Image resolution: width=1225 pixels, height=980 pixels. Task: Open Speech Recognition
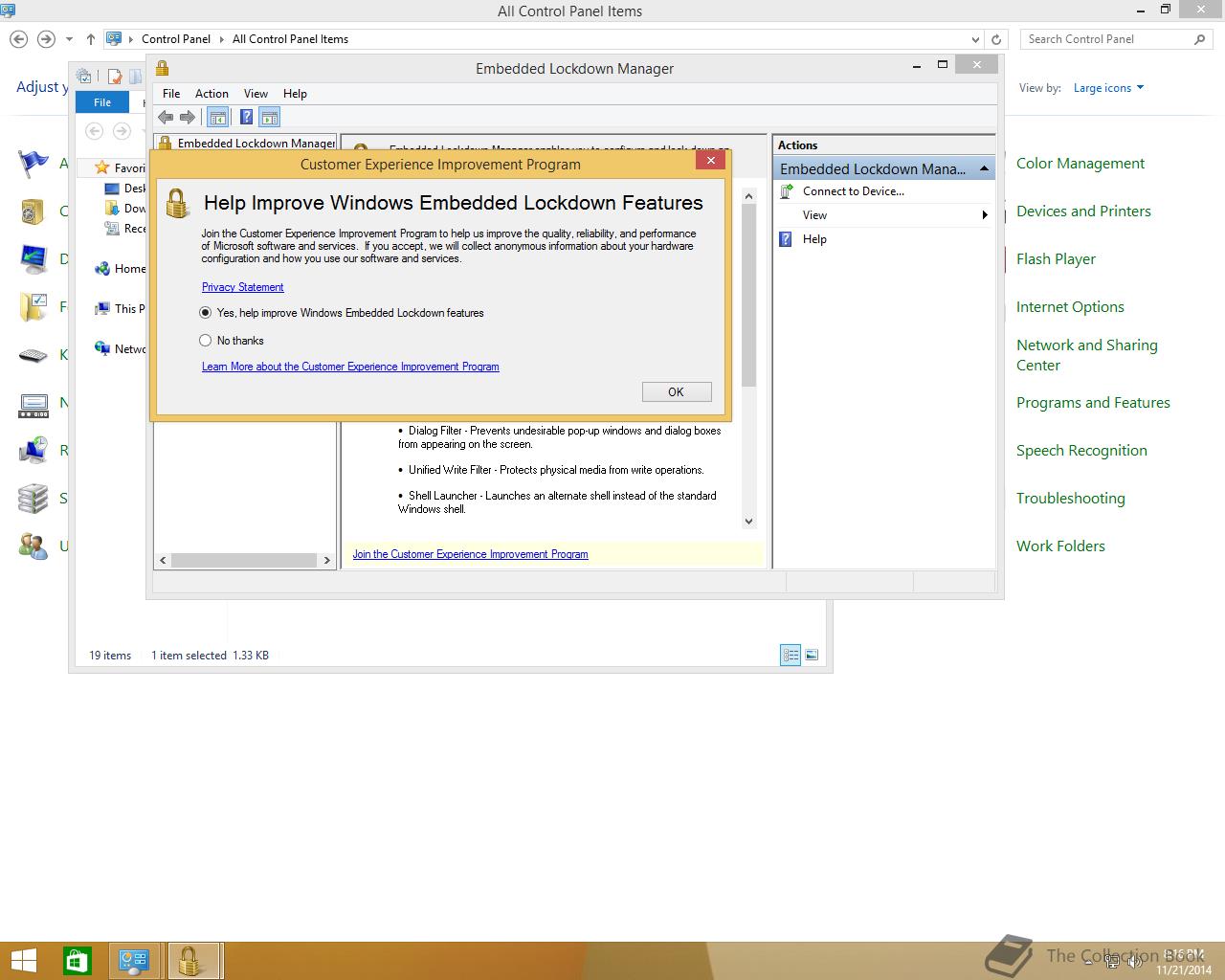(x=1081, y=451)
